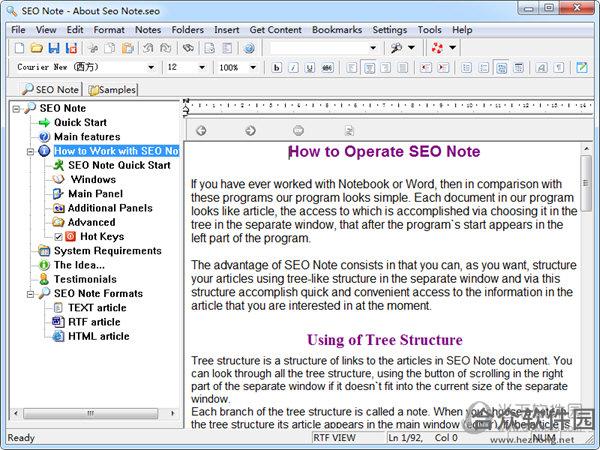Collapse the SEO Note Formats tree node
The image size is (600, 450).
coord(30,294)
